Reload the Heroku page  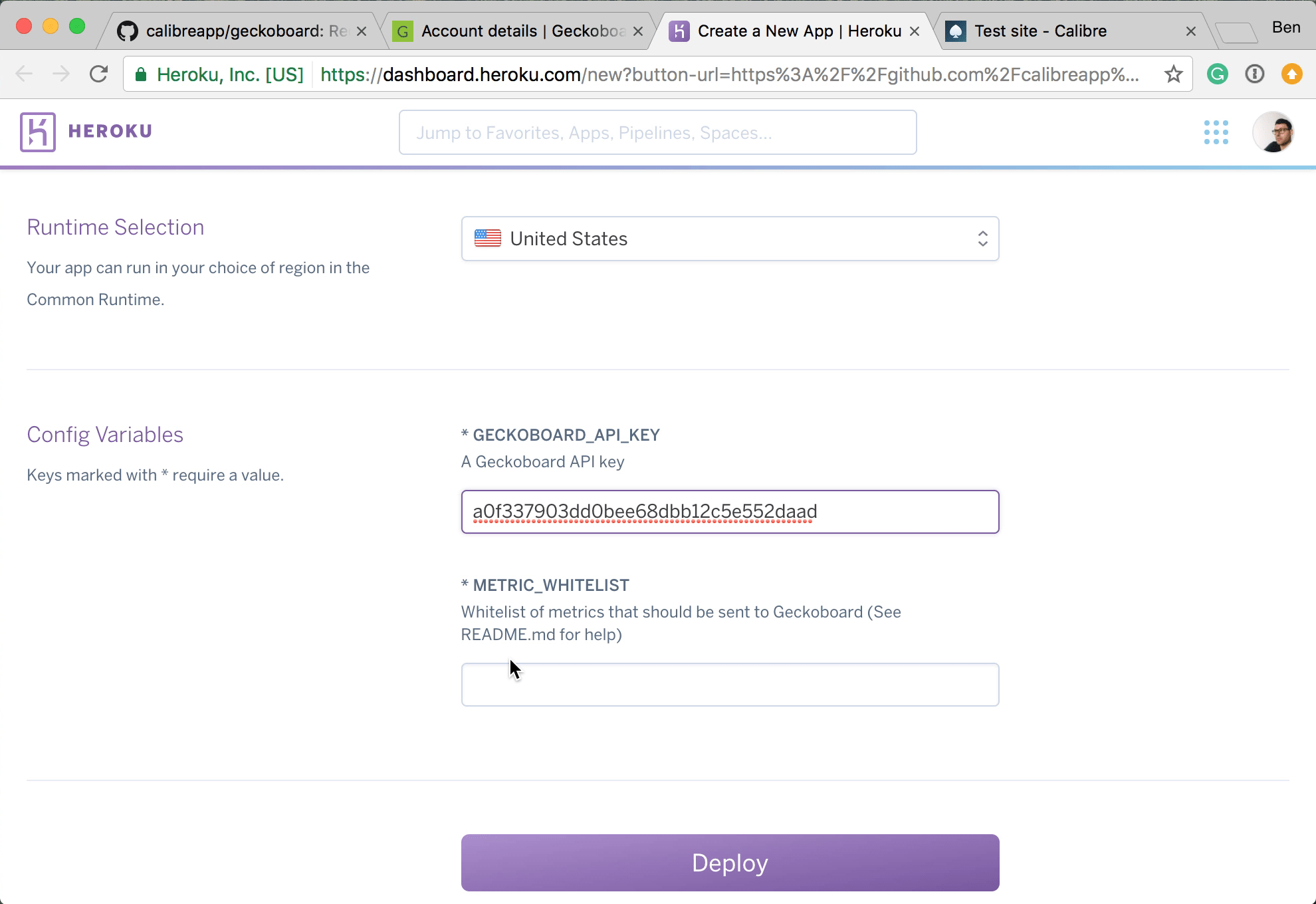coord(99,74)
